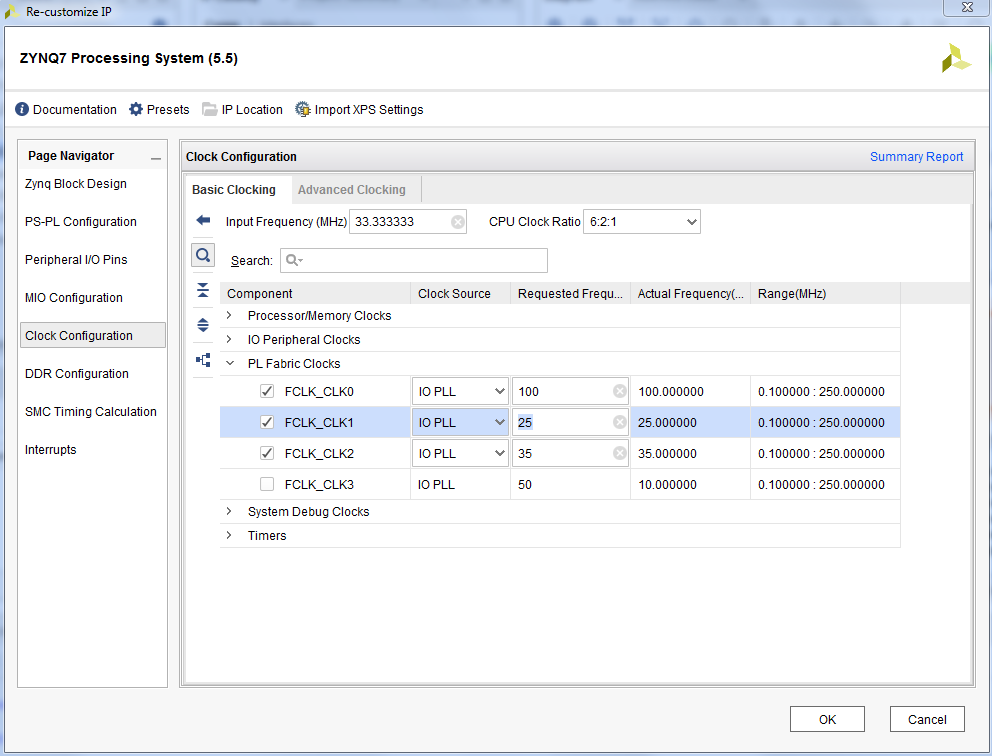Open Zynq Block Design page

(76, 183)
